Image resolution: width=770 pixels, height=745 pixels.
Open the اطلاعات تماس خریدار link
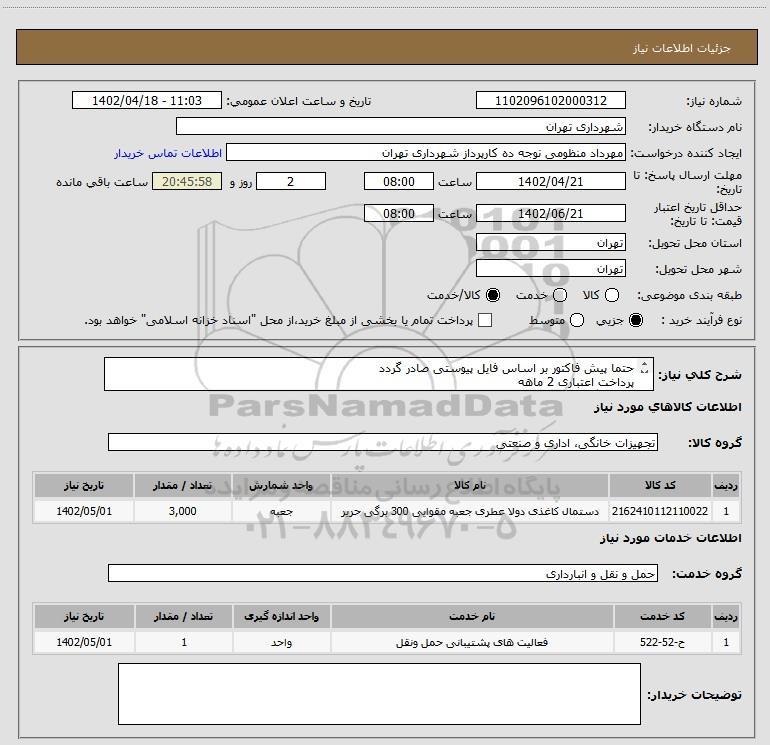pyautogui.click(x=168, y=153)
